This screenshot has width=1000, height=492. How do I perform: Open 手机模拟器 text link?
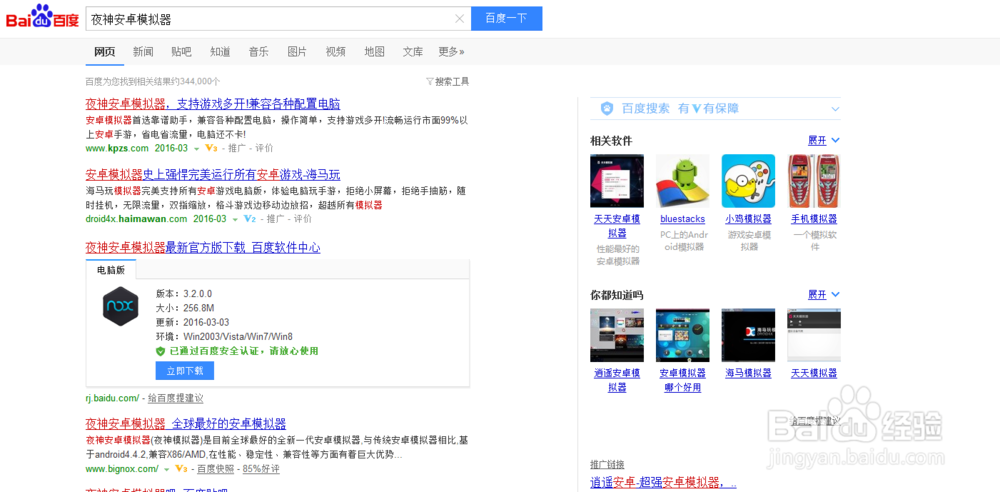point(814,219)
